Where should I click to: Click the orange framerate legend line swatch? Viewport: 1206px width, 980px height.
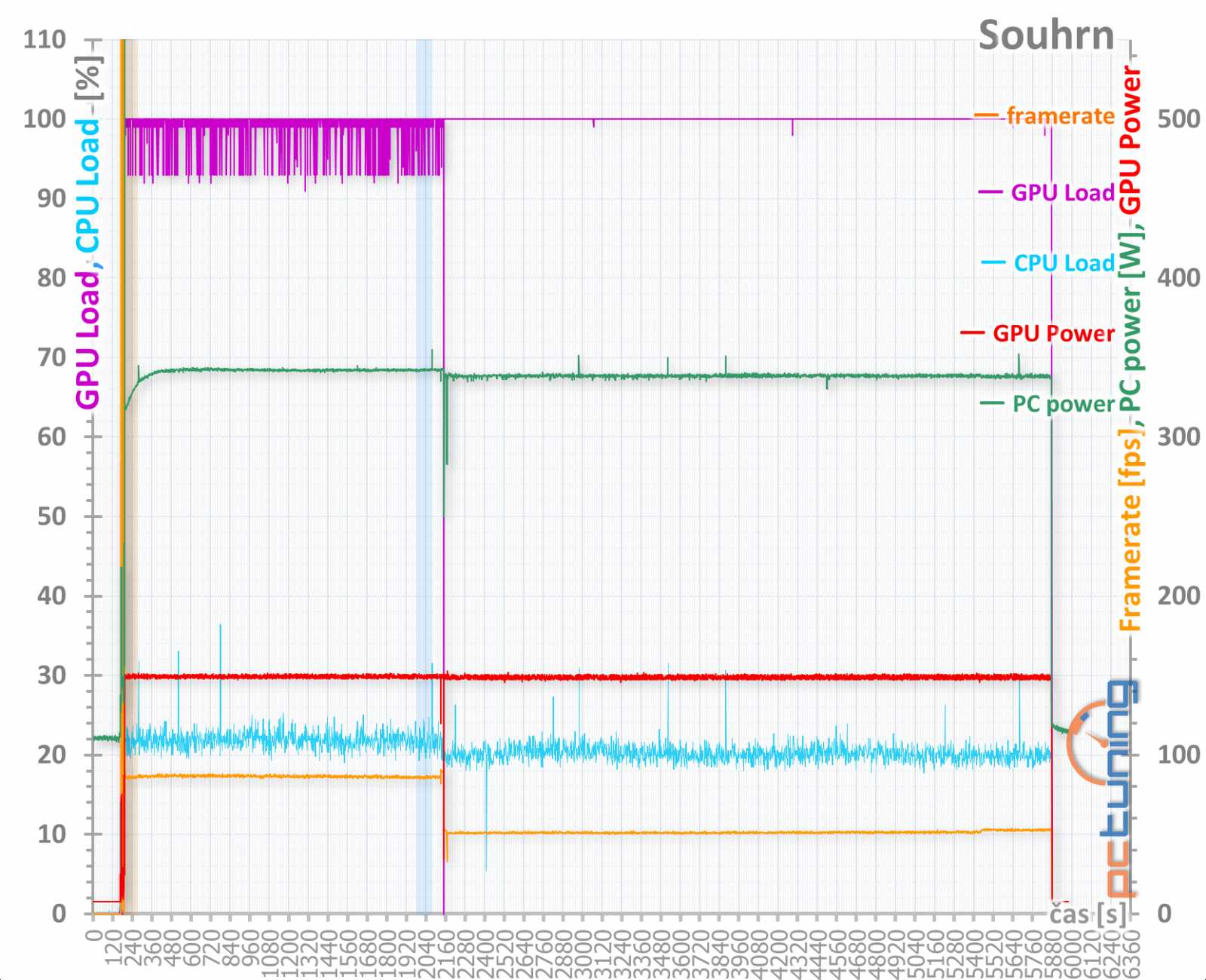click(x=987, y=116)
